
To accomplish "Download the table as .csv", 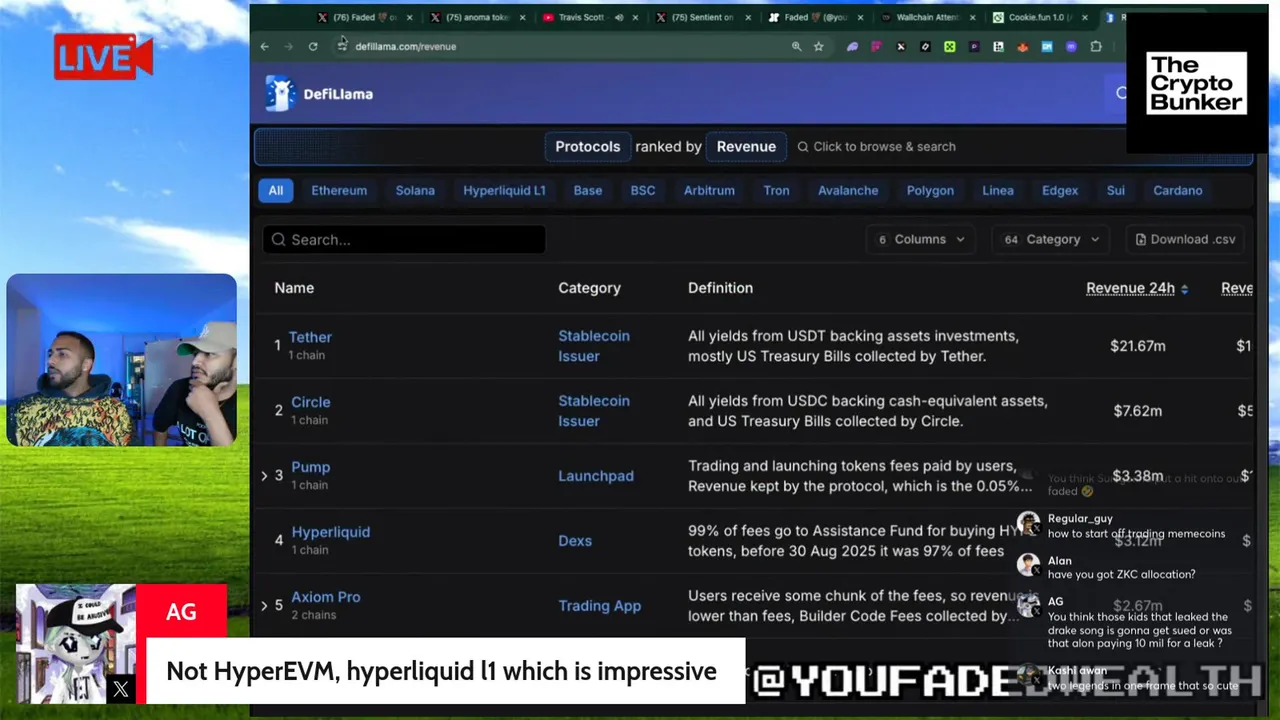I will coord(1186,239).
